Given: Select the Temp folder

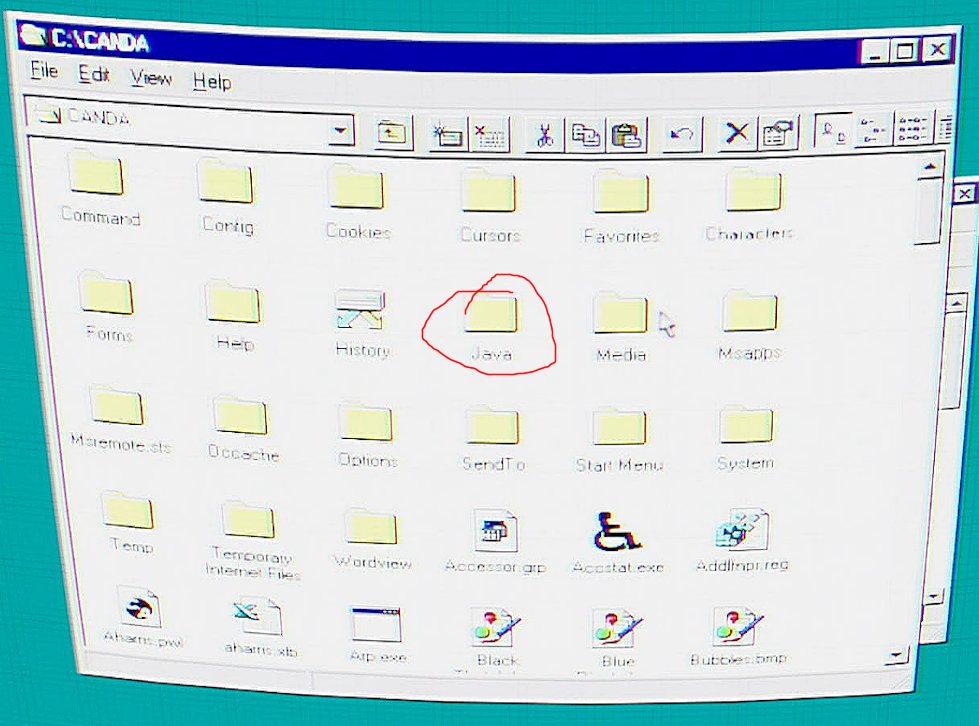Looking at the screenshot, I should (129, 523).
